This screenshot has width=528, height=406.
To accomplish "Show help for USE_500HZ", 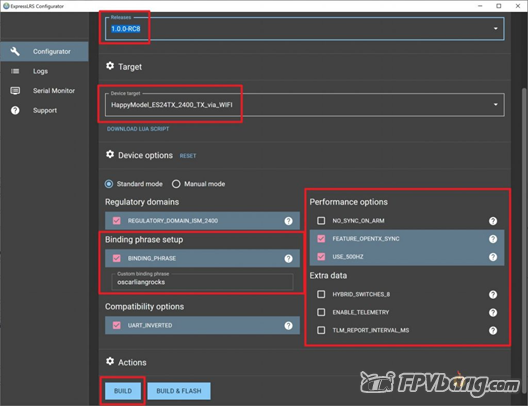I will coord(493,257).
